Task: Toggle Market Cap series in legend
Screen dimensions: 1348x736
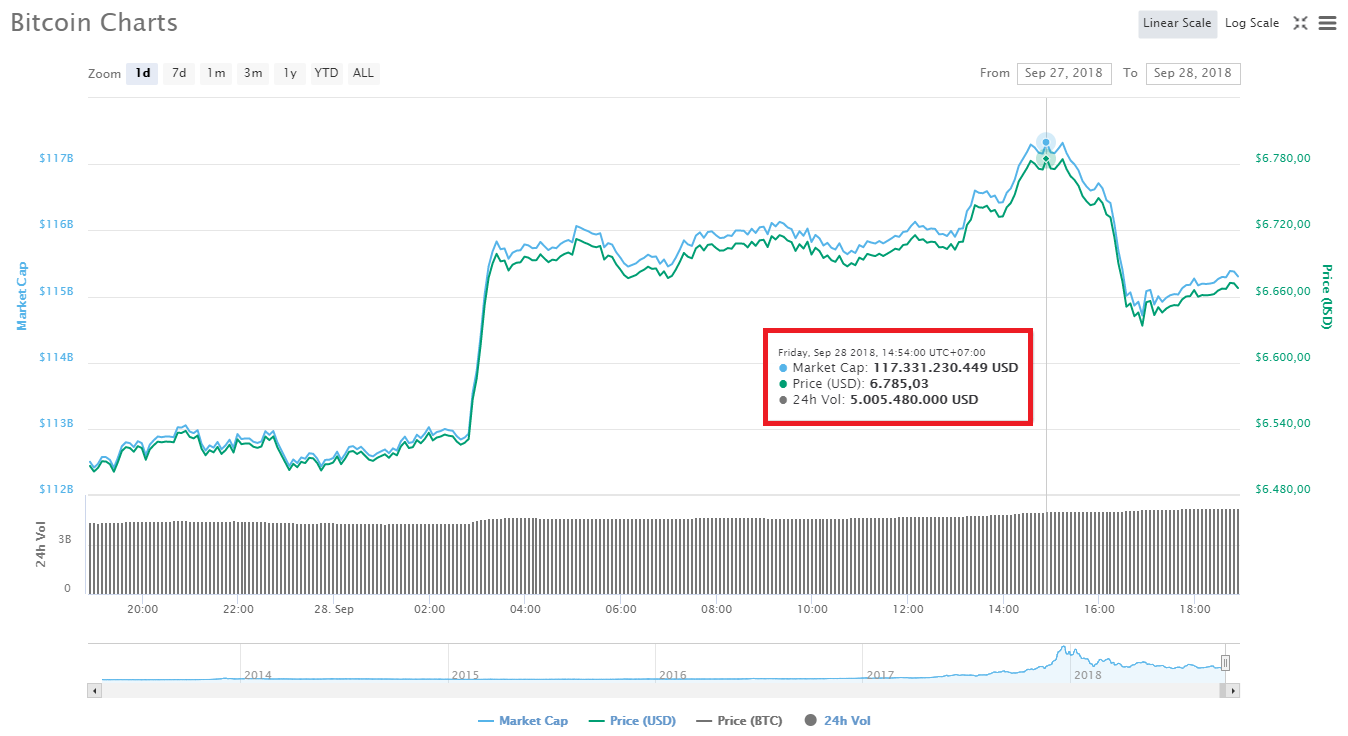Action: 523,720
